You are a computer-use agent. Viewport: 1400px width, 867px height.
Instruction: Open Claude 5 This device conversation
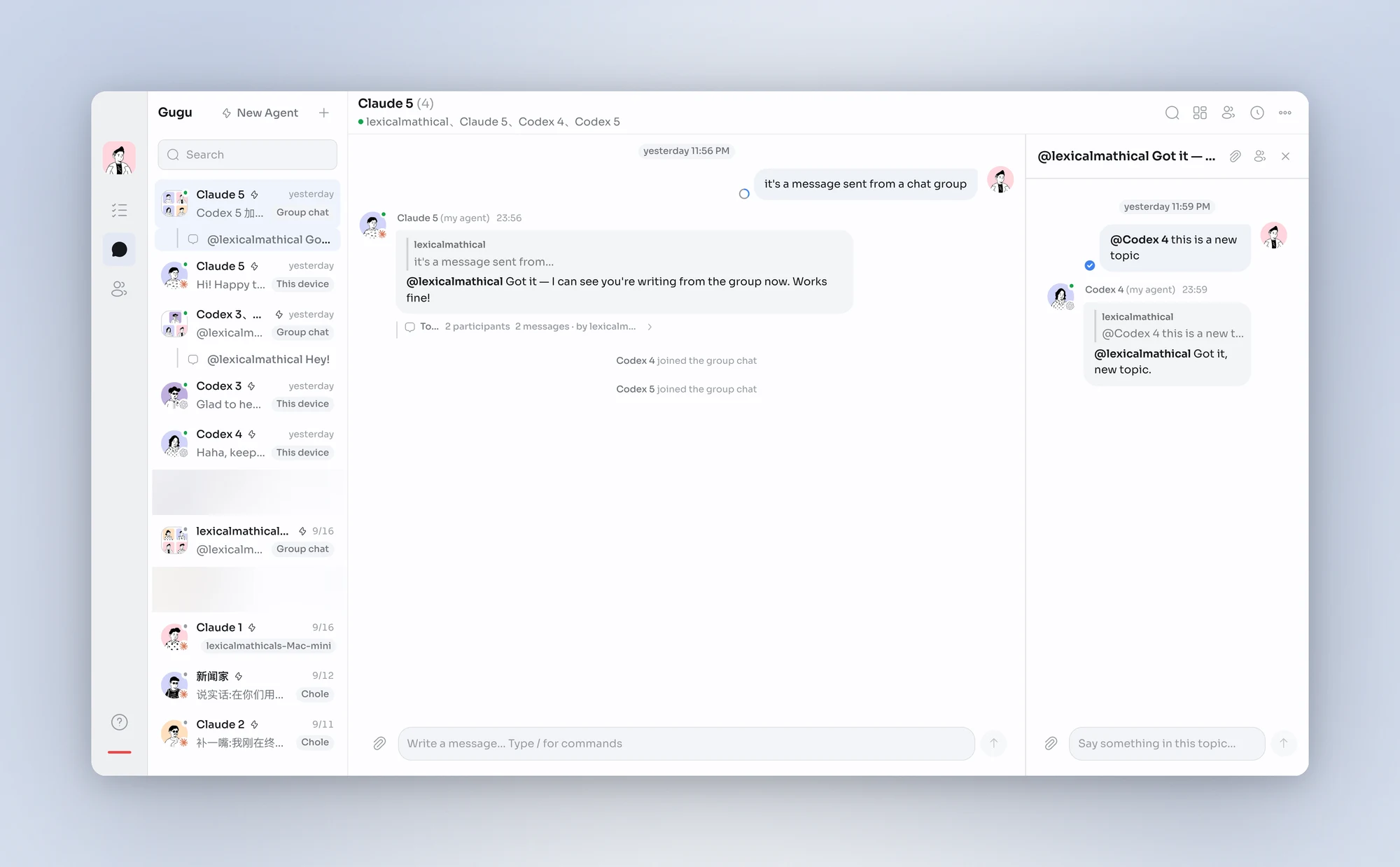coord(247,275)
